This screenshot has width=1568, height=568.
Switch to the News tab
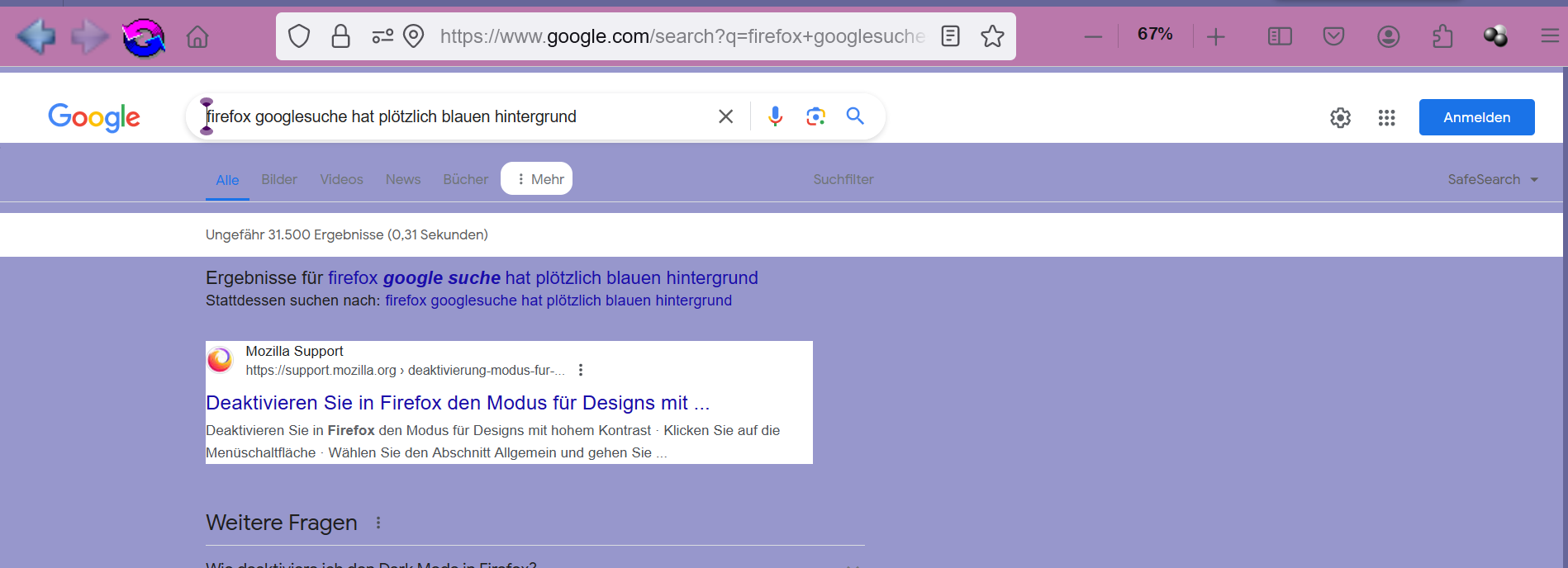tap(403, 179)
